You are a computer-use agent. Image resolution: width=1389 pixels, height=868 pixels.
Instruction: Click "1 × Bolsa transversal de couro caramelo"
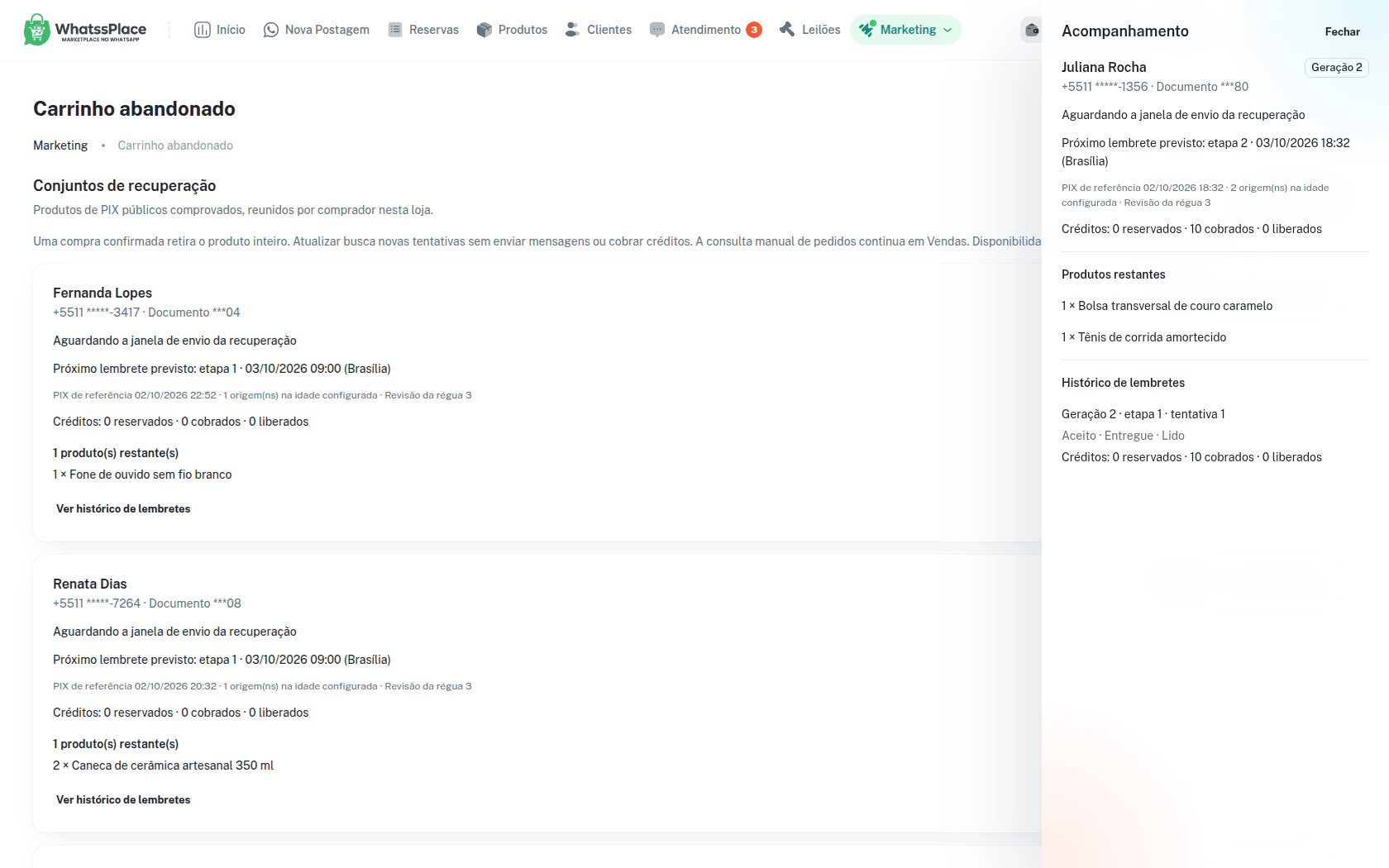(1167, 306)
